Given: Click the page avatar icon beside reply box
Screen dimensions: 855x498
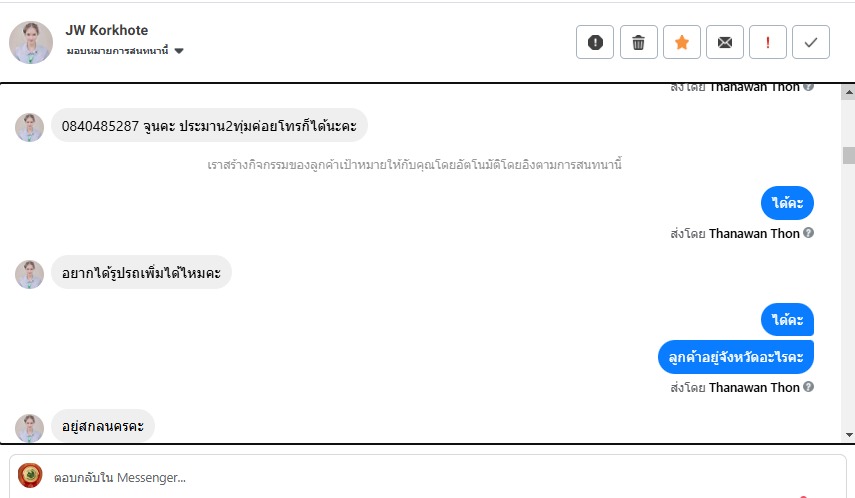Looking at the screenshot, I should point(30,476).
